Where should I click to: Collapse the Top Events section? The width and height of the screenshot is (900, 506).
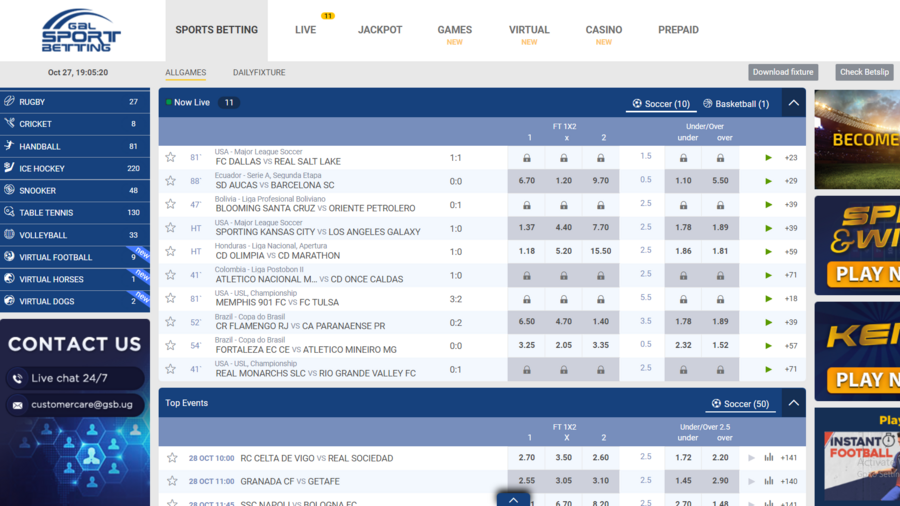(x=793, y=403)
